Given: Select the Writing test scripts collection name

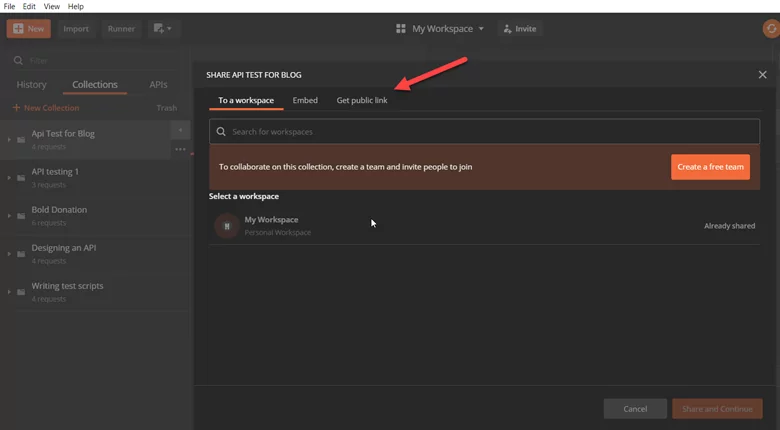Looking at the screenshot, I should (x=68, y=286).
